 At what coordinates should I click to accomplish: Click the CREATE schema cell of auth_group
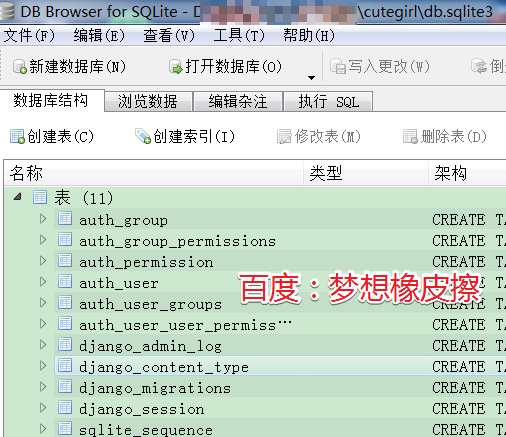[469, 220]
